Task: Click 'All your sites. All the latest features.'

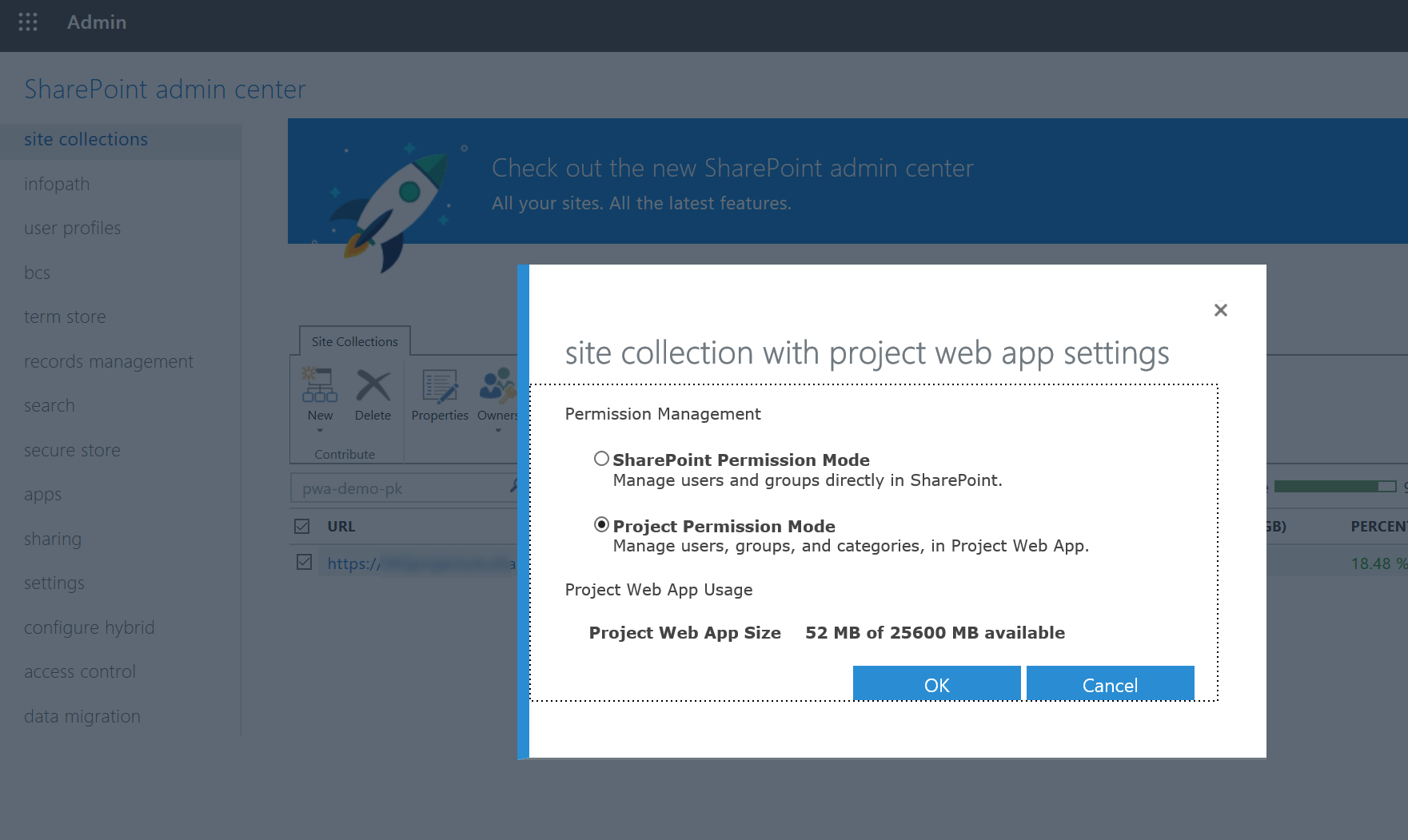Action: click(x=641, y=203)
